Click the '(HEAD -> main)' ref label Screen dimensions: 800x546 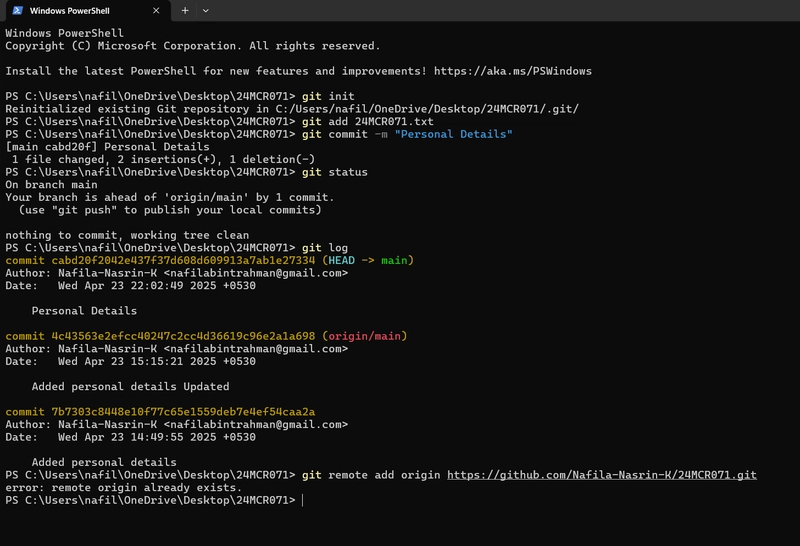pyautogui.click(x=367, y=260)
